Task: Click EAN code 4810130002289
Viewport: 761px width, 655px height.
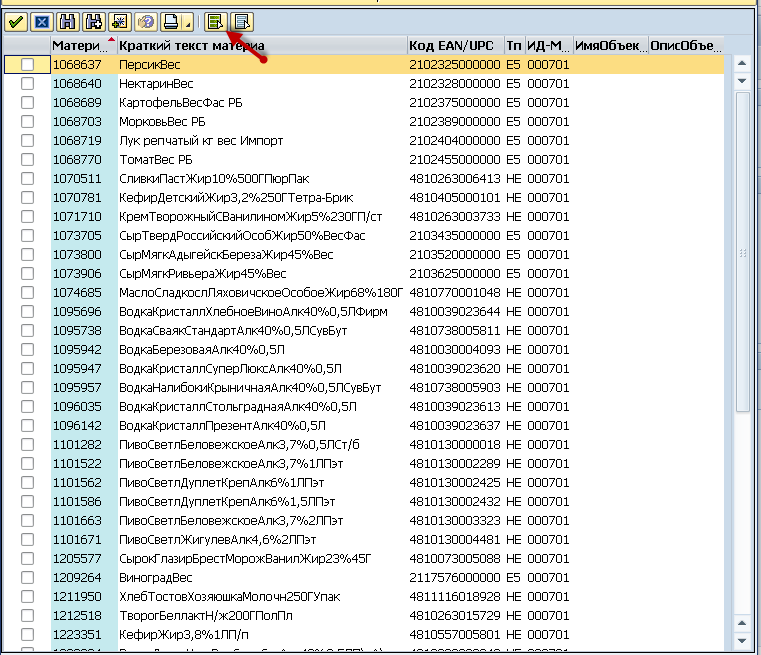Action: click(x=455, y=463)
